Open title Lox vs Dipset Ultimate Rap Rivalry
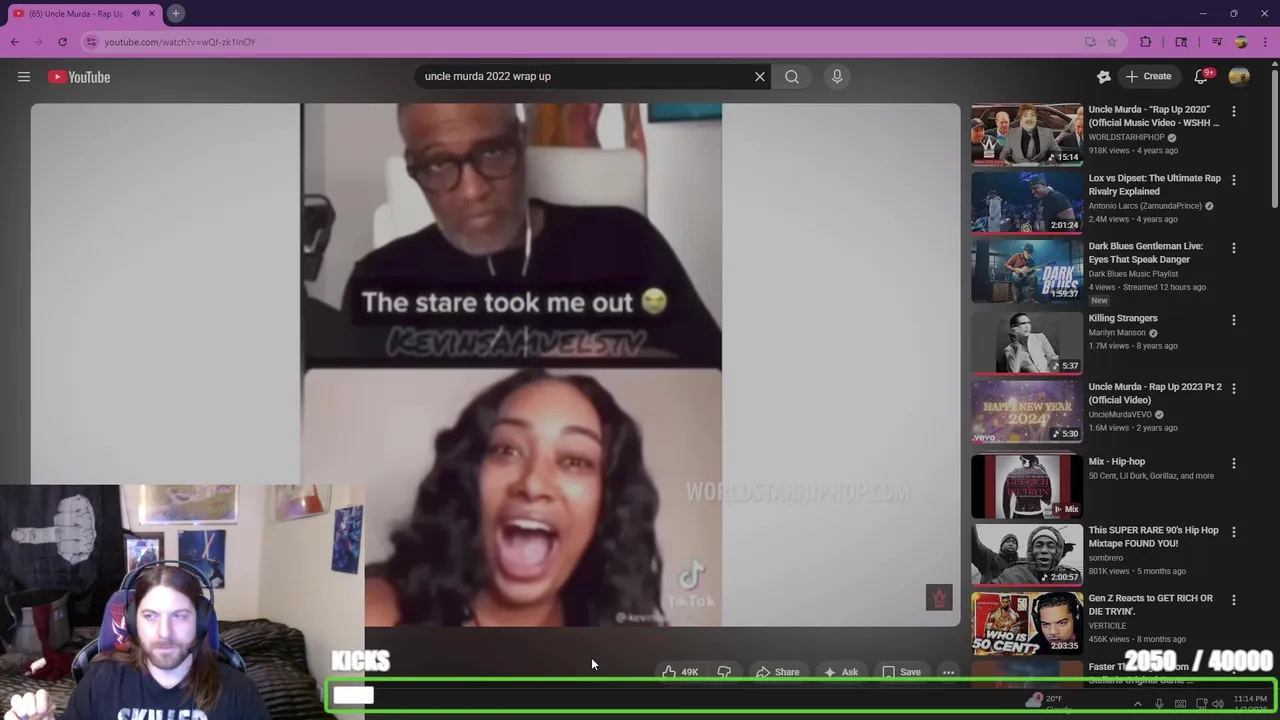Screen dimensions: 1280x720 pyautogui.click(x=1154, y=184)
